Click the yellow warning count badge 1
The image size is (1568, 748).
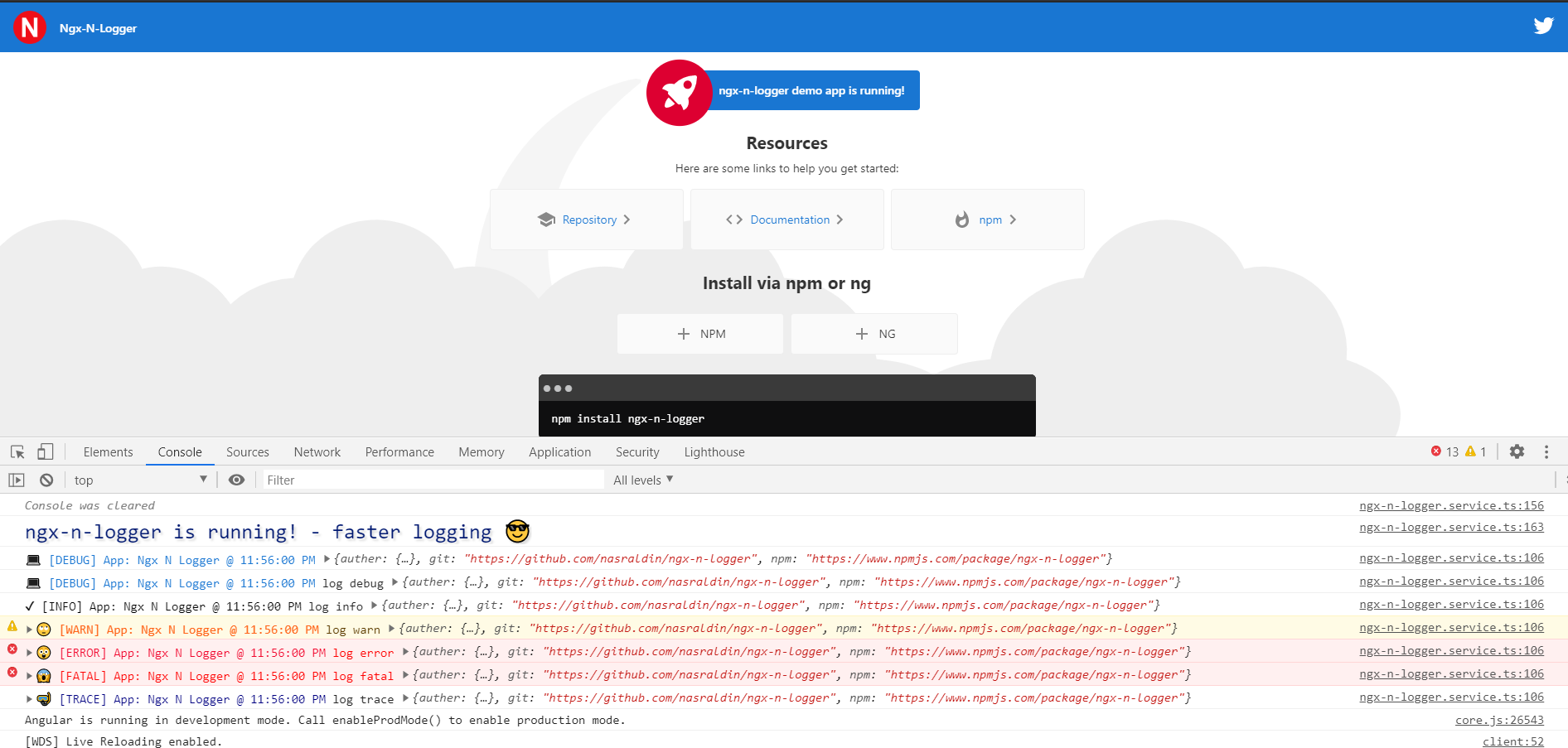click(1475, 451)
